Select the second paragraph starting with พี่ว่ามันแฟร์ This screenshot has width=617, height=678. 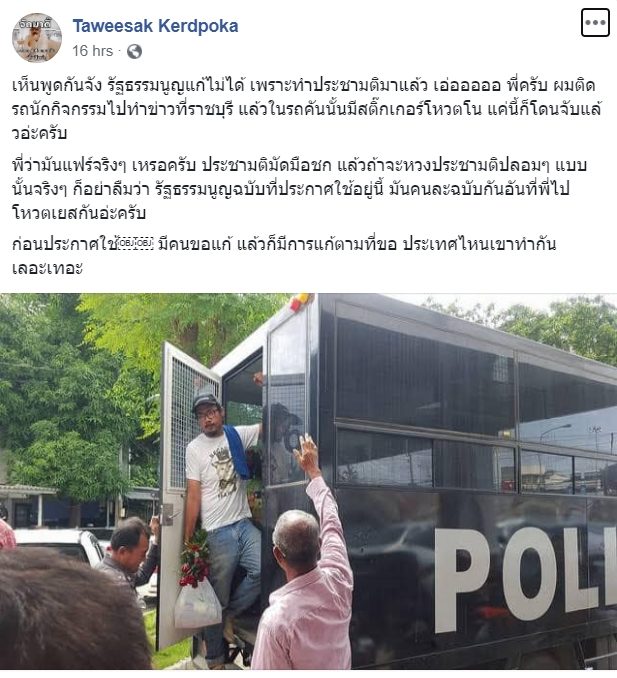299,189
